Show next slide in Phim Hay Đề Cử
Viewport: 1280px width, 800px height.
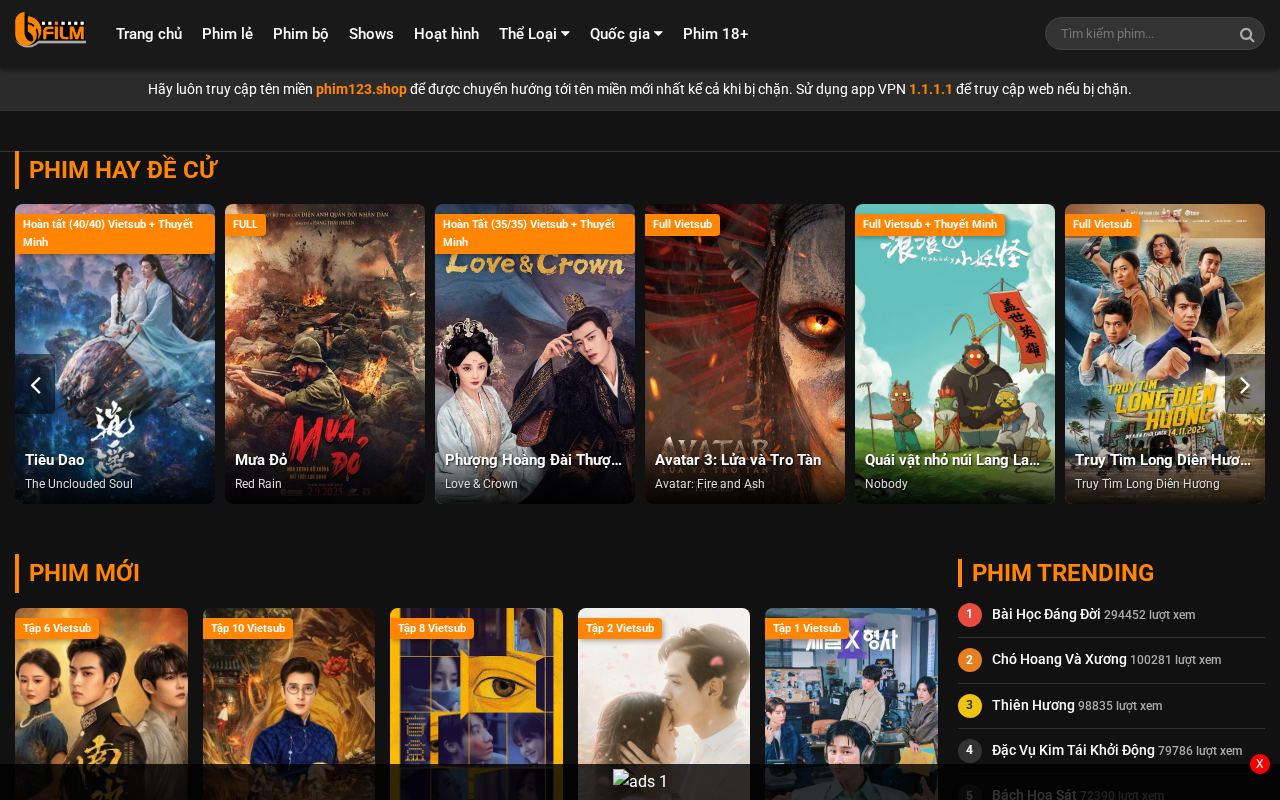click(x=1245, y=385)
